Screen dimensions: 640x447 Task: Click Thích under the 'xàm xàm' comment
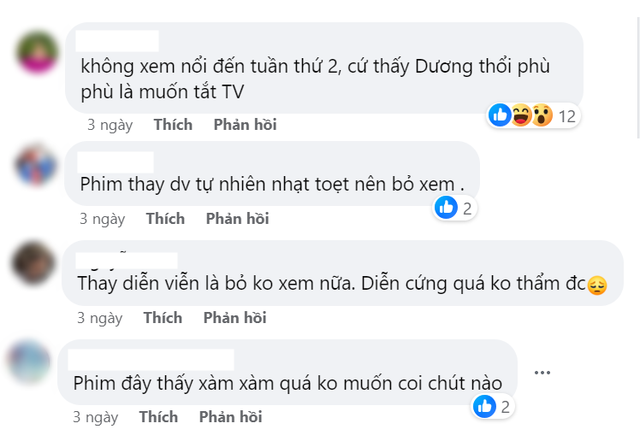(x=158, y=417)
